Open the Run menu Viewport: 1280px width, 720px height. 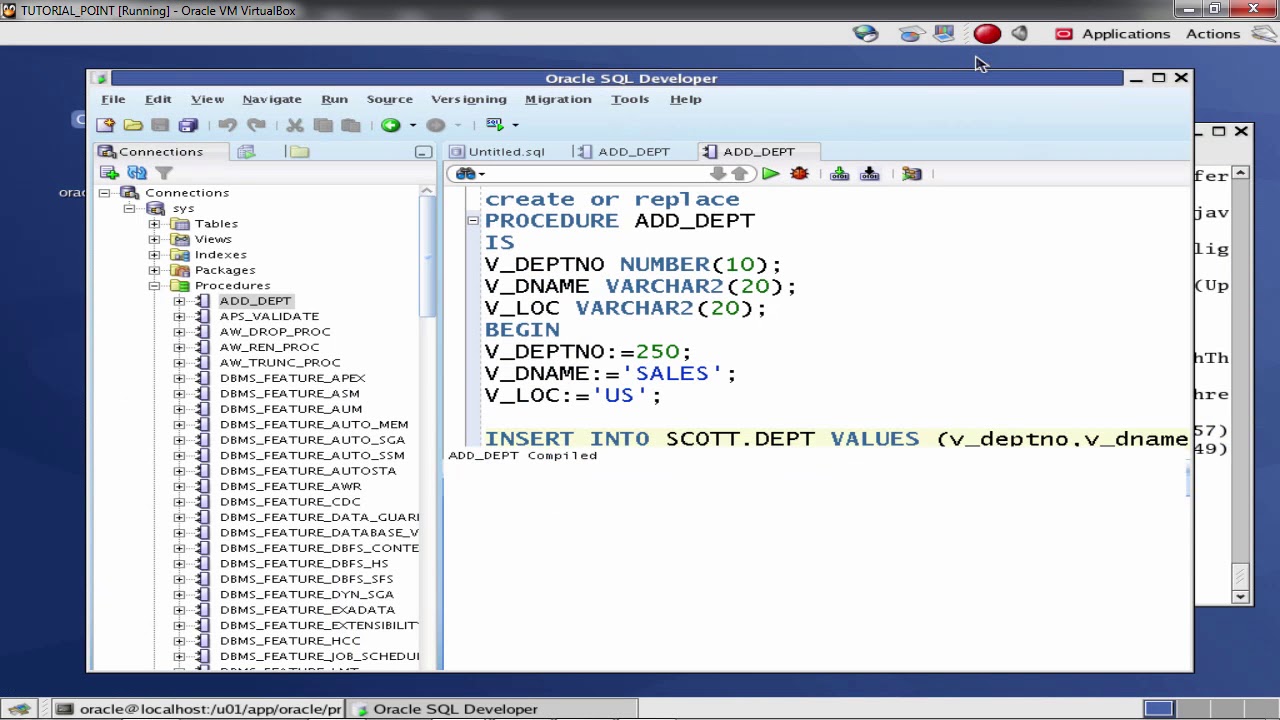334,99
